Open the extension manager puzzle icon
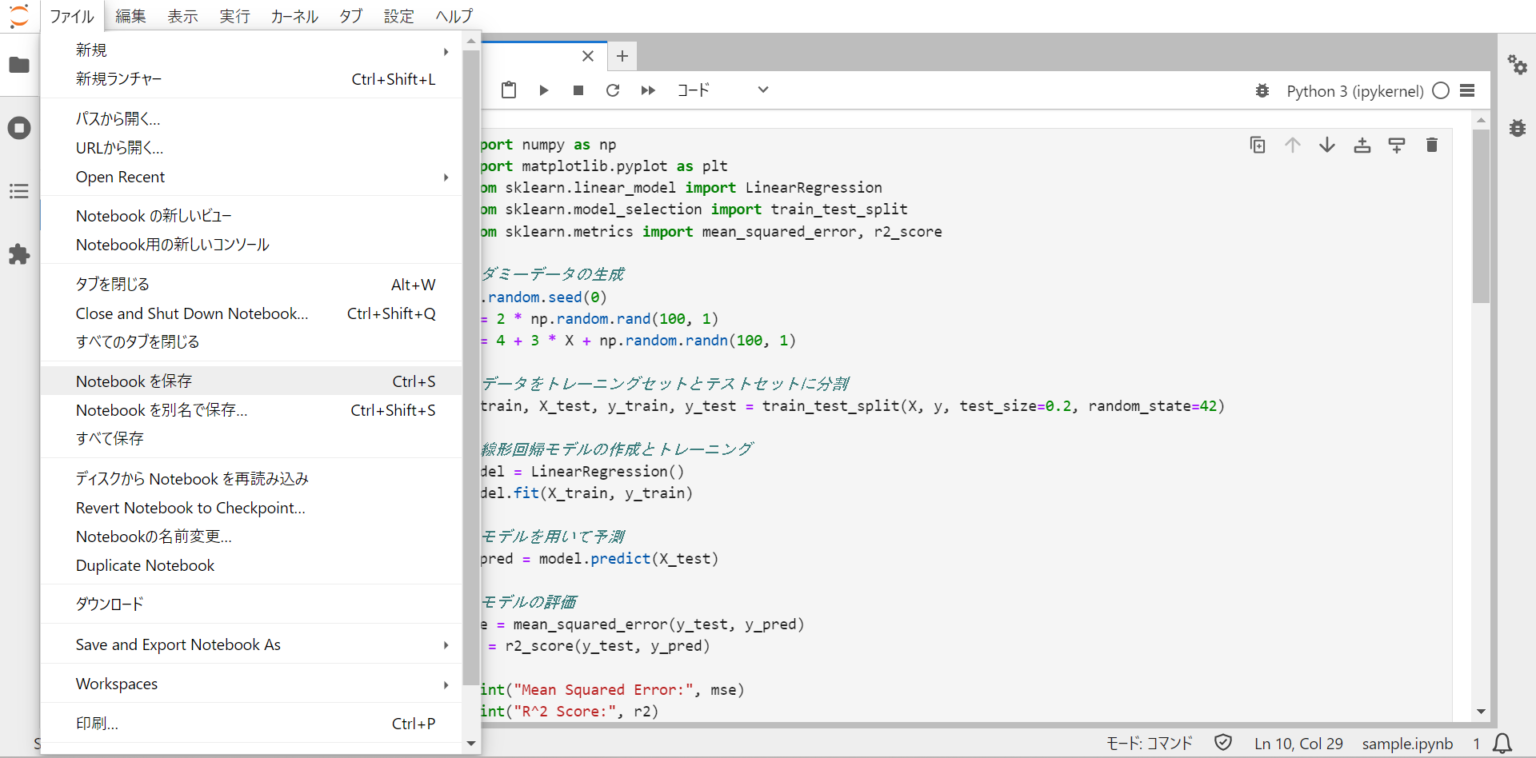The width and height of the screenshot is (1536, 758). 19,255
